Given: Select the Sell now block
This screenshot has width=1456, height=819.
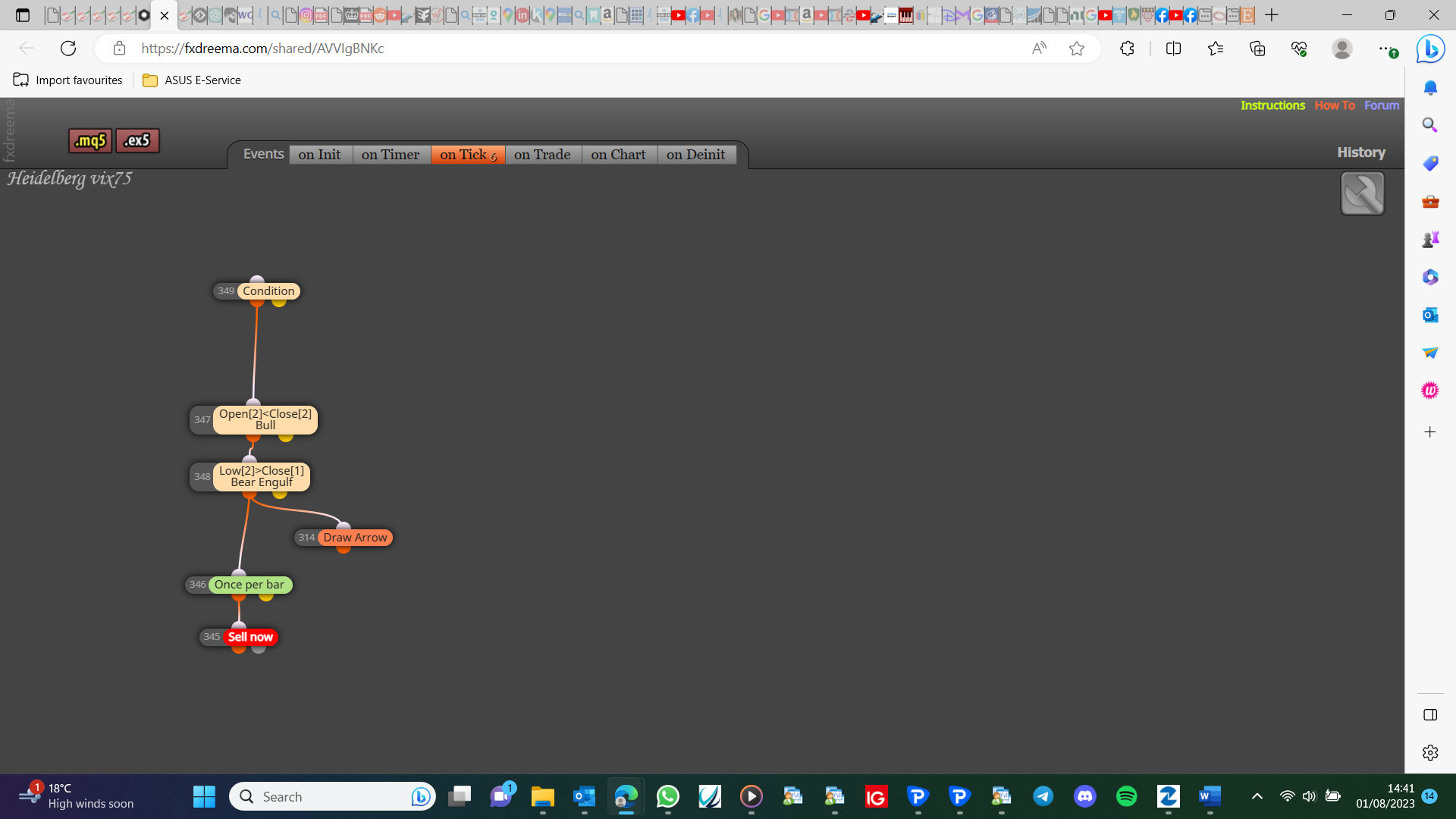Looking at the screenshot, I should pos(250,637).
